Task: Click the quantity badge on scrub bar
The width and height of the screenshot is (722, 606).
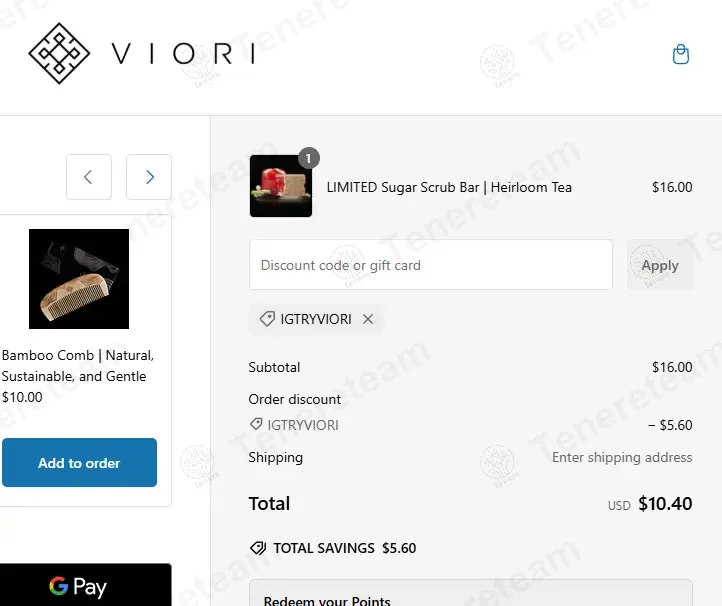Action: [309, 158]
